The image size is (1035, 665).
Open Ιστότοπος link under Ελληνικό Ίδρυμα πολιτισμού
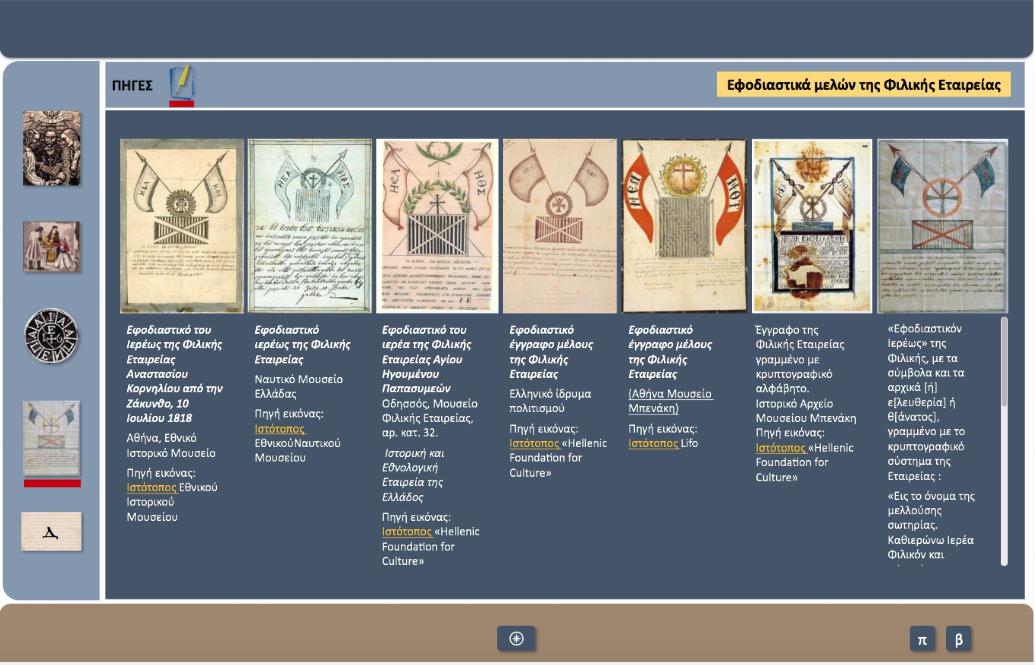(x=534, y=443)
